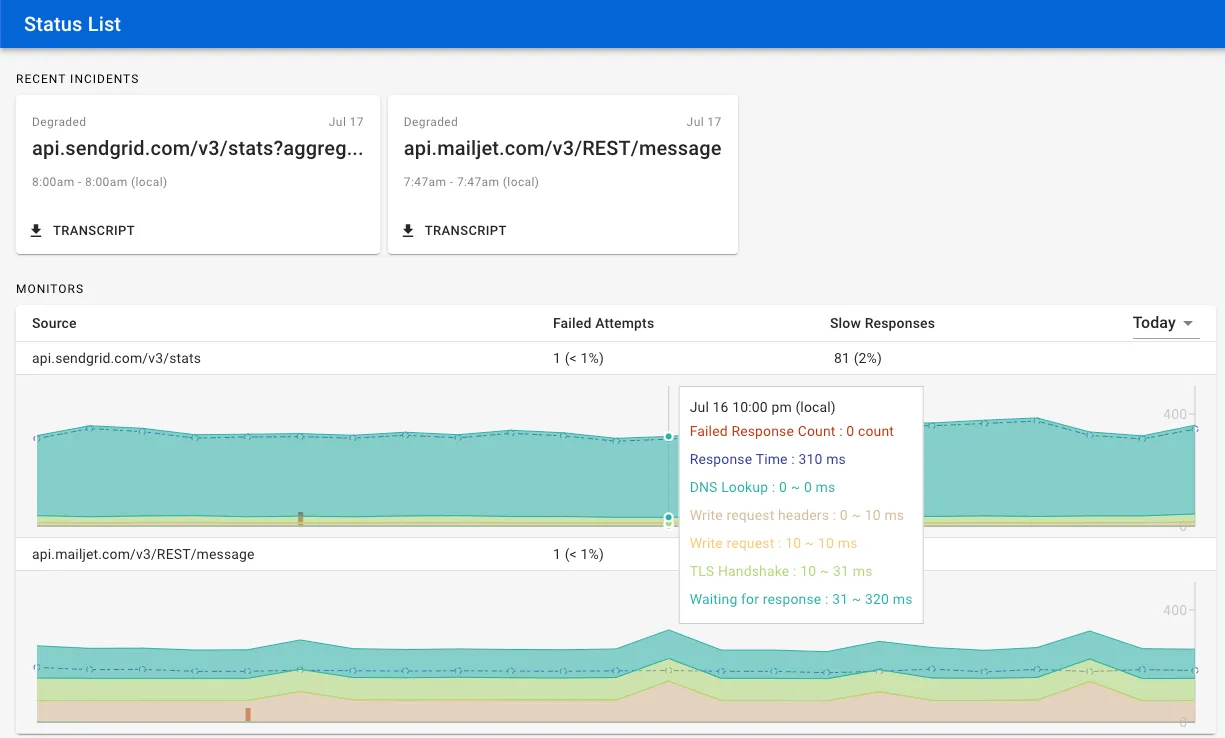Viewport: 1225px width, 738px height.
Task: Click the orange failure marker in the mailjet chart
Action: [248, 713]
